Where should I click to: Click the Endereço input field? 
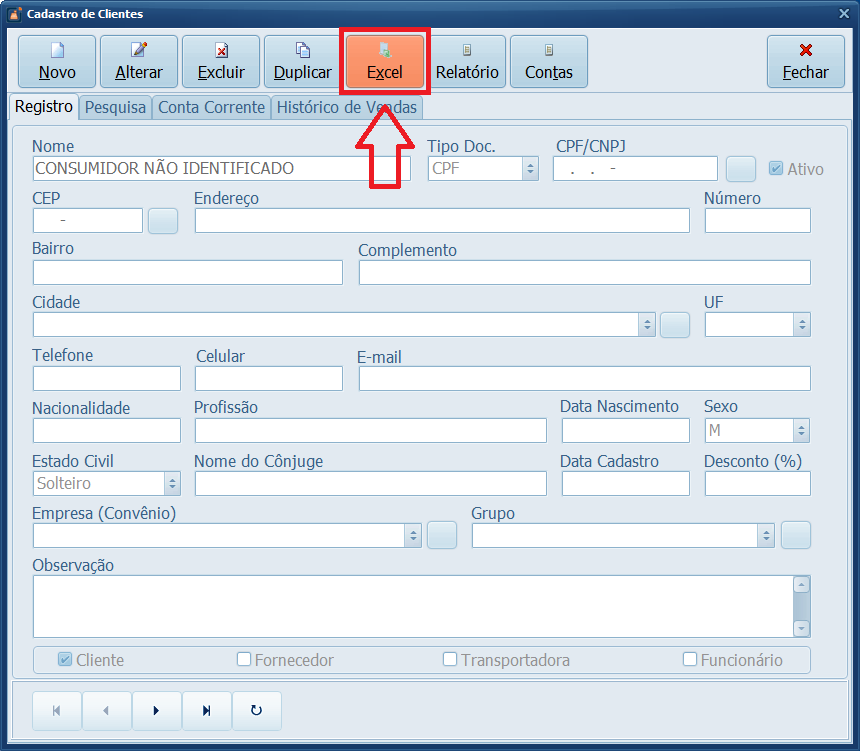[x=442, y=221]
